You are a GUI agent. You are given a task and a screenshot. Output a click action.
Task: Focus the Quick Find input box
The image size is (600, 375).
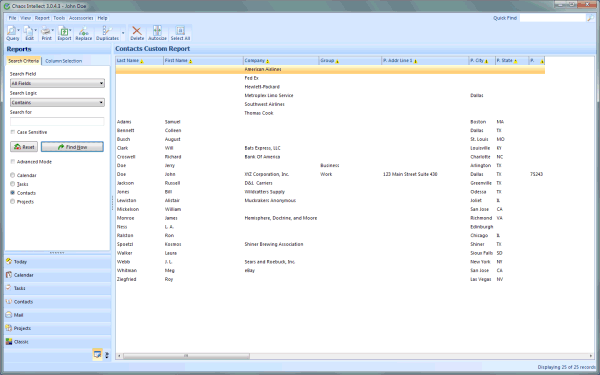click(553, 18)
